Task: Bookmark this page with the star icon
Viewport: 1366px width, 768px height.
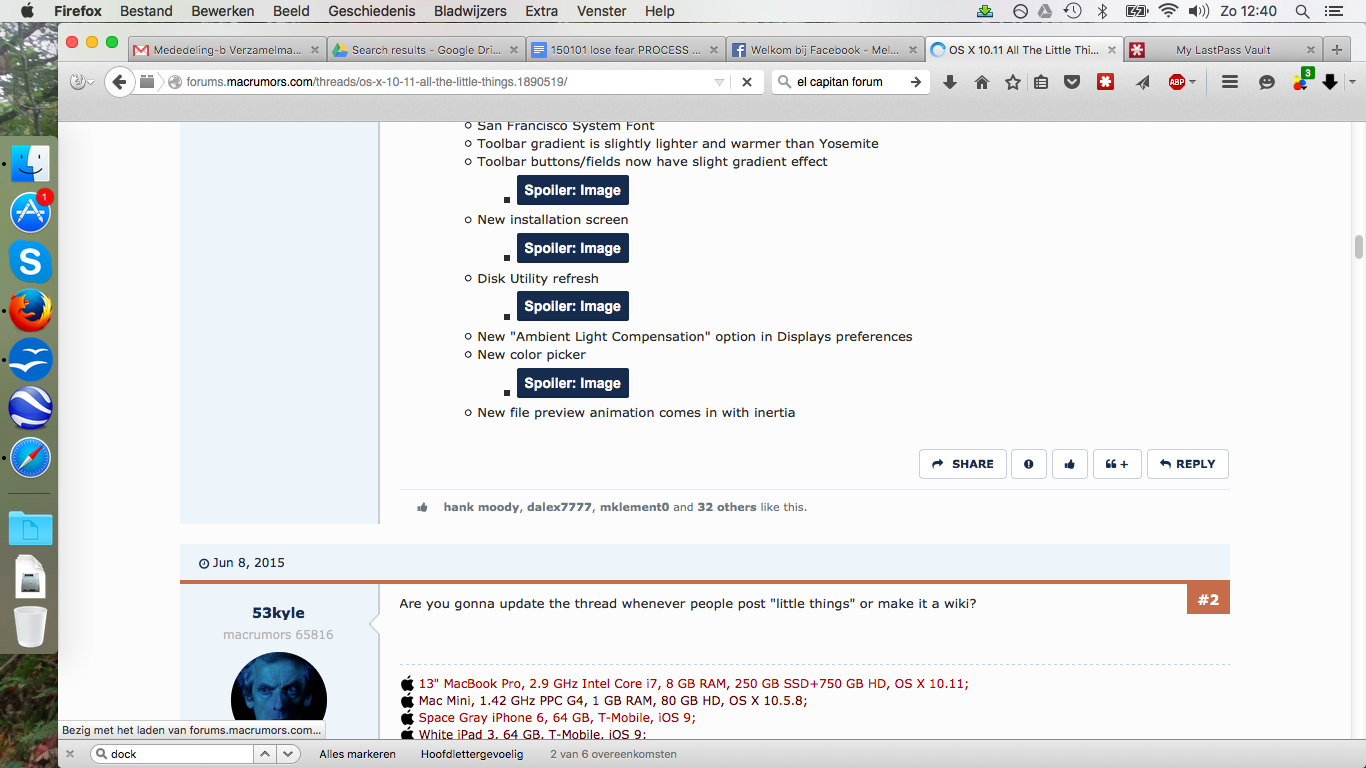Action: [1013, 82]
